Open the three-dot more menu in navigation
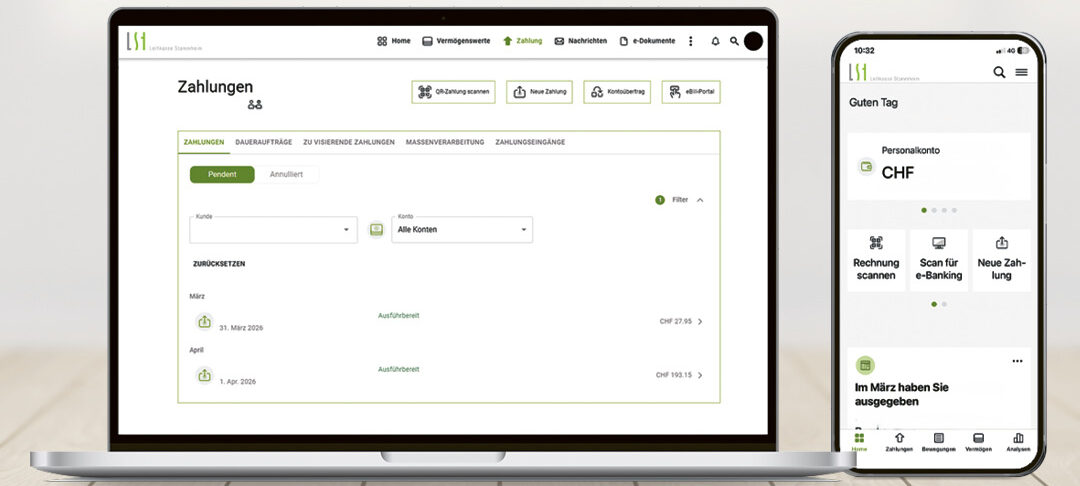This screenshot has width=1080, height=486. tap(691, 41)
